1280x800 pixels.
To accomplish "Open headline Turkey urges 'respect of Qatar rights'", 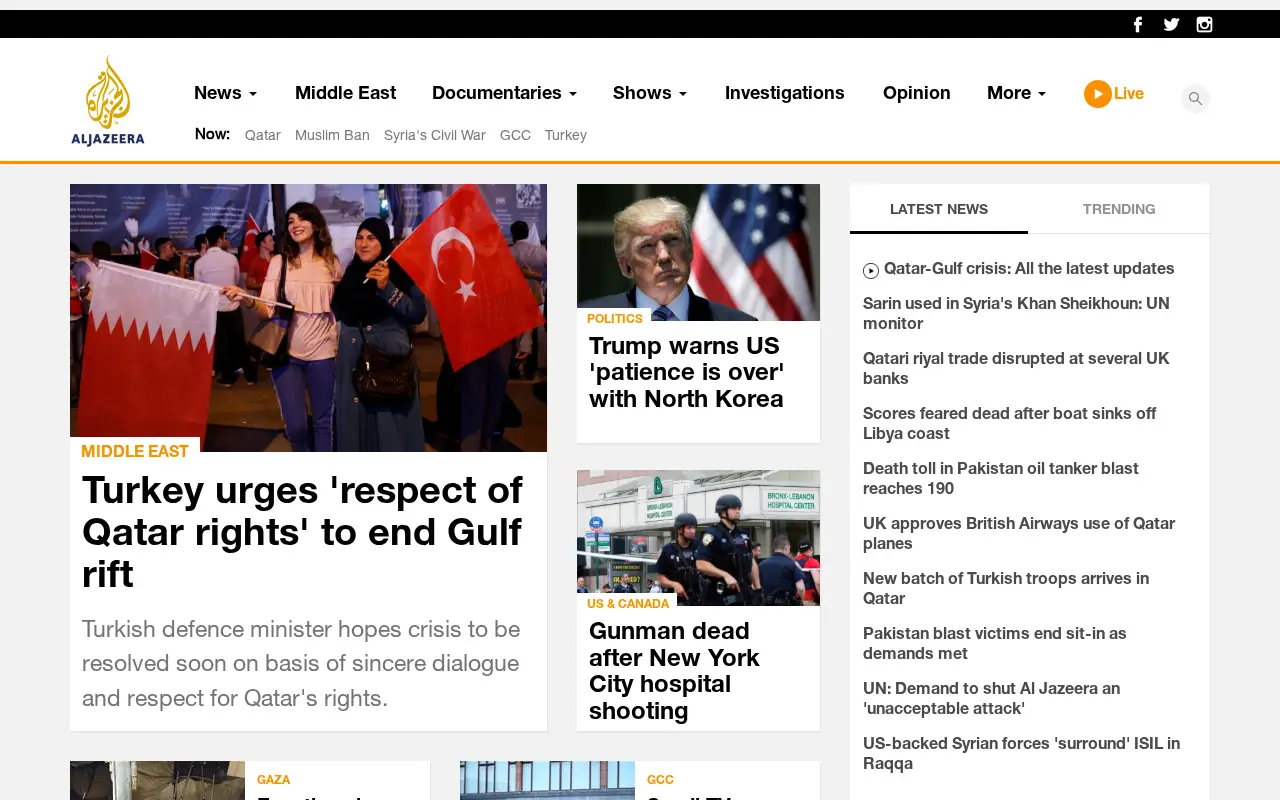I will click(302, 532).
